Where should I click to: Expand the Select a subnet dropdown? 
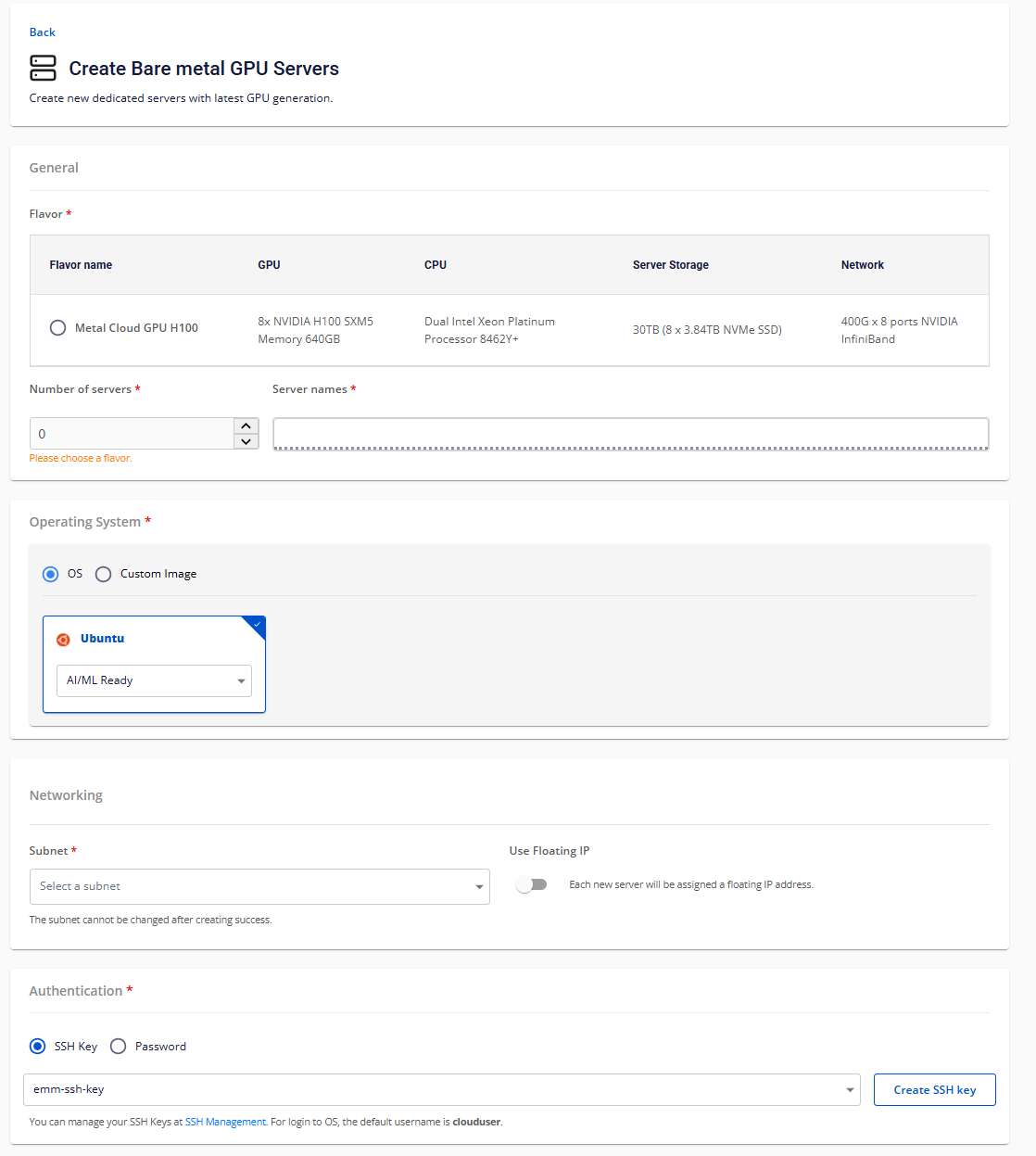[x=259, y=886]
